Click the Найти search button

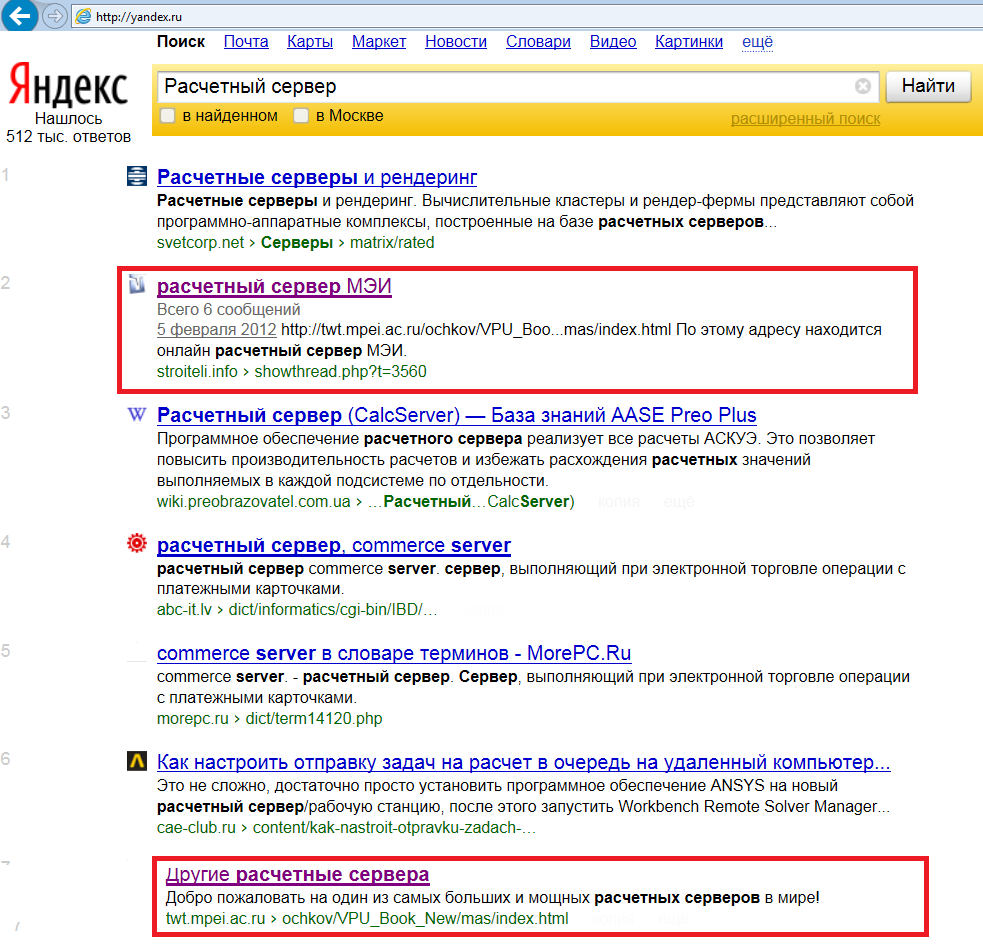point(928,86)
